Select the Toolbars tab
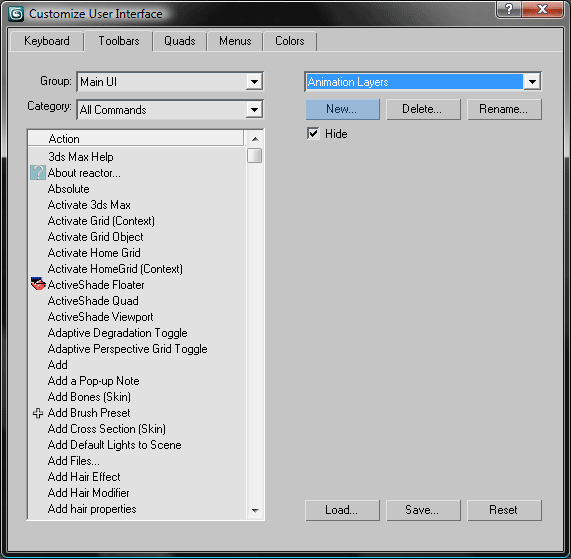 119,41
